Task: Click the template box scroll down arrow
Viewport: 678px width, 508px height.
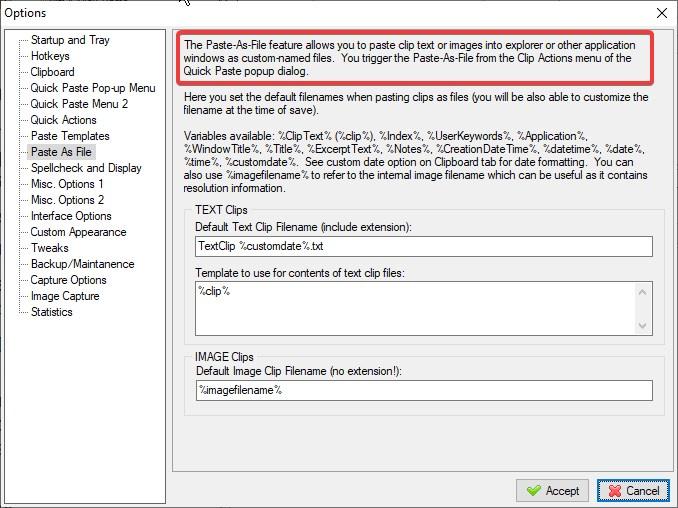Action: tap(643, 325)
